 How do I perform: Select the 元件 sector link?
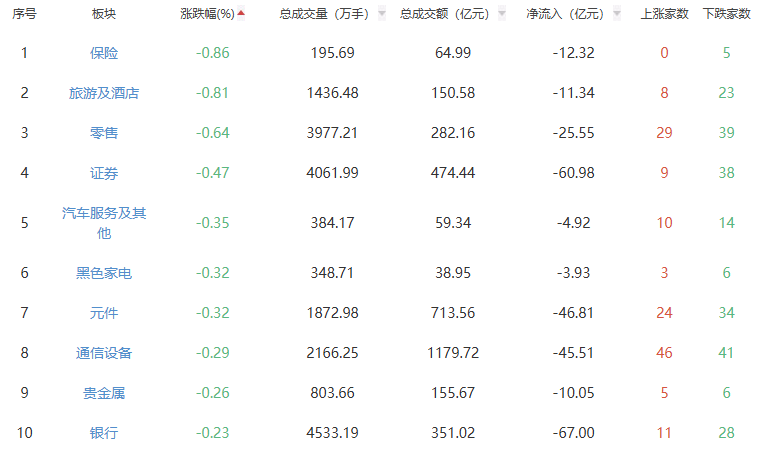click(103, 313)
